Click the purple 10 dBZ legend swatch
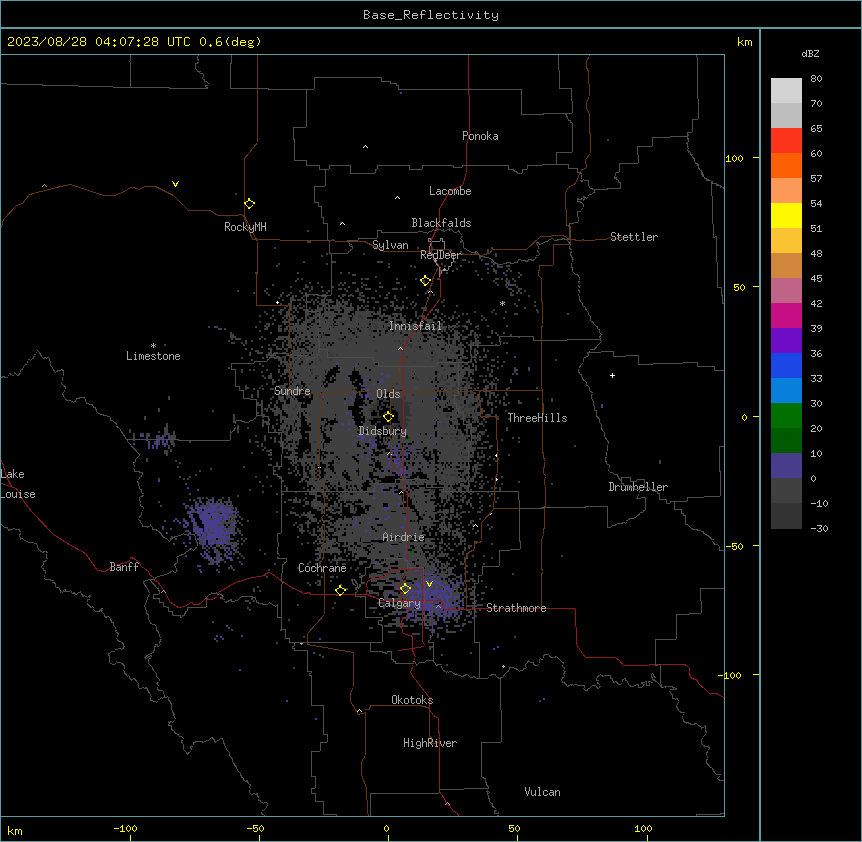The width and height of the screenshot is (862, 842). tap(786, 465)
